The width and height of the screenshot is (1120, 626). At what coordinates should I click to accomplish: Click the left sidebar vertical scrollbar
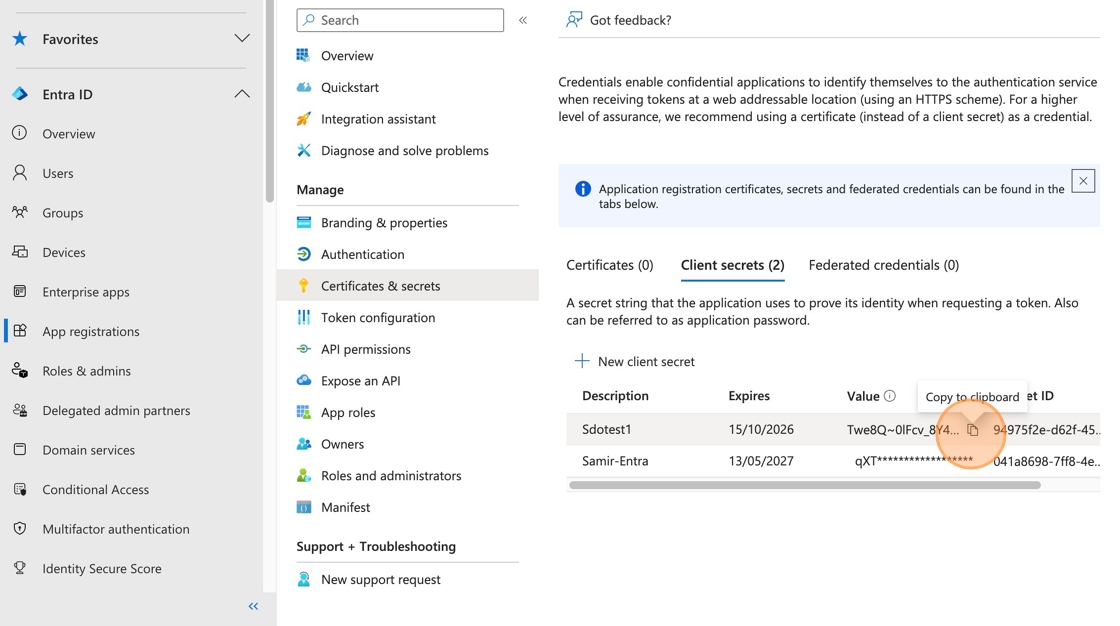click(269, 101)
